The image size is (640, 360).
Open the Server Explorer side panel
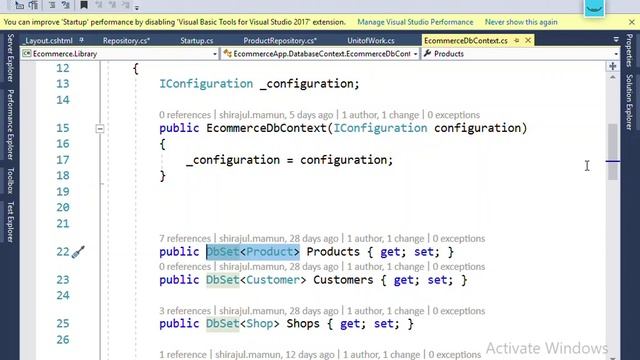[x=10, y=58]
